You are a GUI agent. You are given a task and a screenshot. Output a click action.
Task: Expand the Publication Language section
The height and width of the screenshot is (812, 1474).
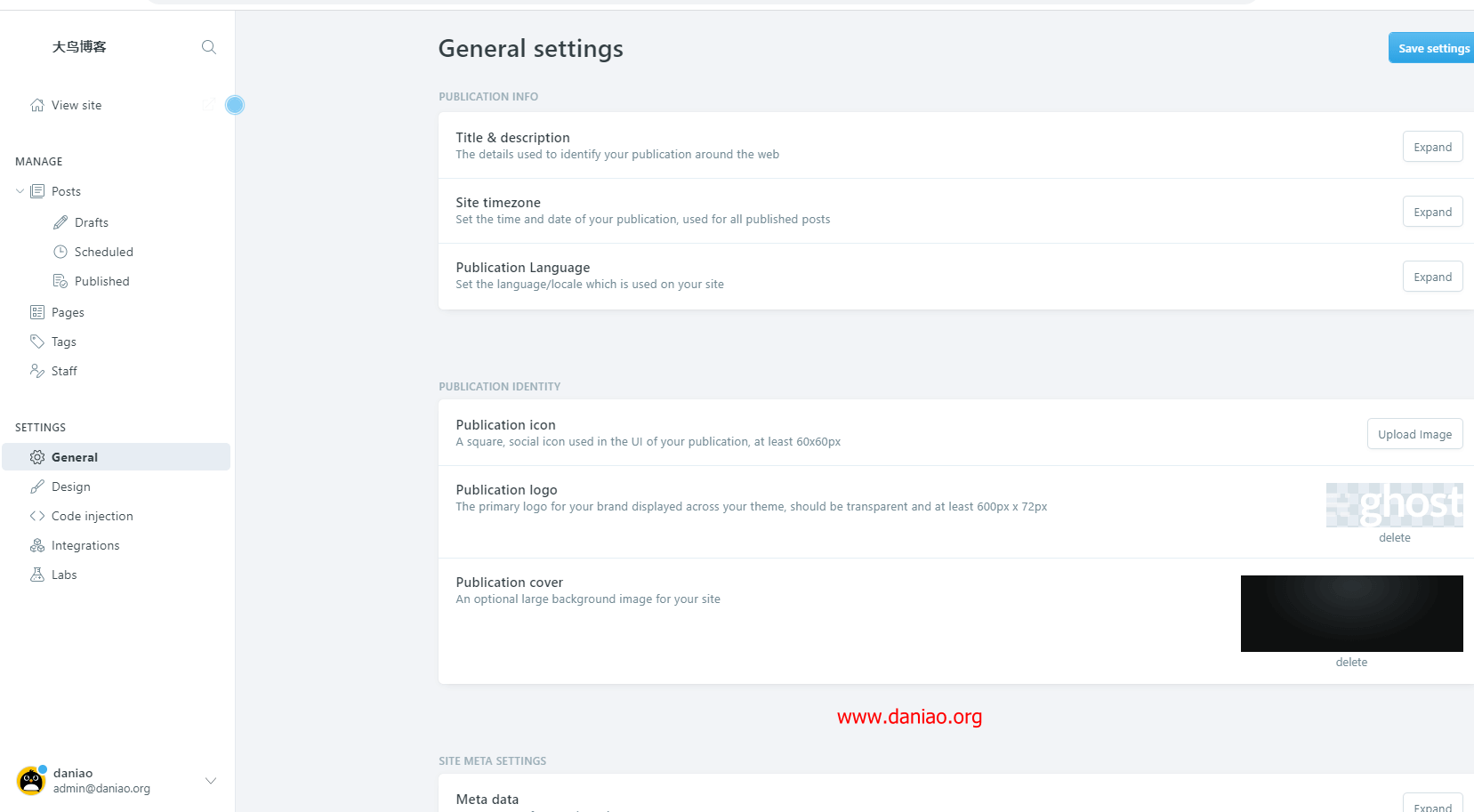pyautogui.click(x=1432, y=277)
